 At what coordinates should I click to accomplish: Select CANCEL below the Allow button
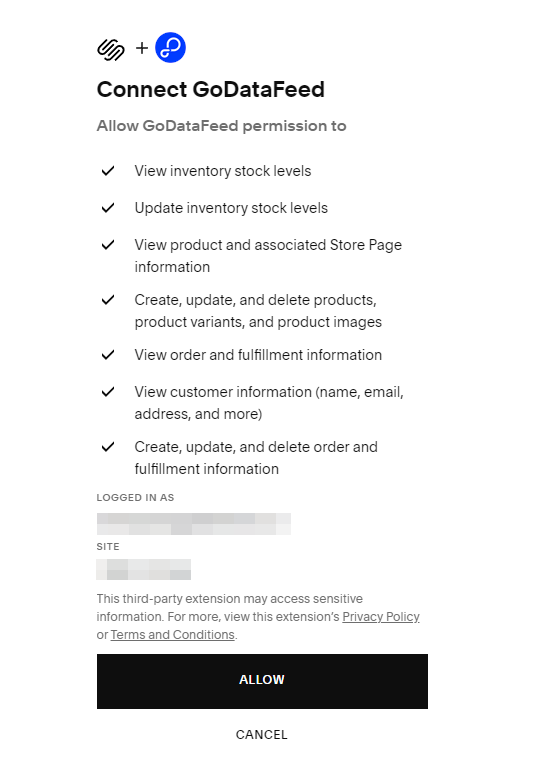coord(261,735)
